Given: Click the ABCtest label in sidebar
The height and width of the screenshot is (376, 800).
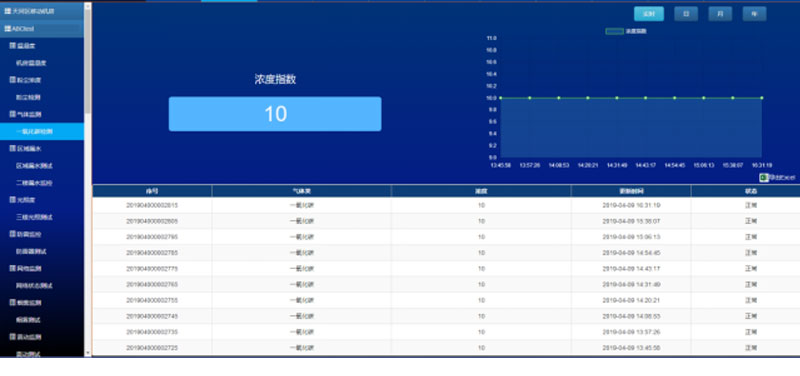Looking at the screenshot, I should [x=23, y=29].
